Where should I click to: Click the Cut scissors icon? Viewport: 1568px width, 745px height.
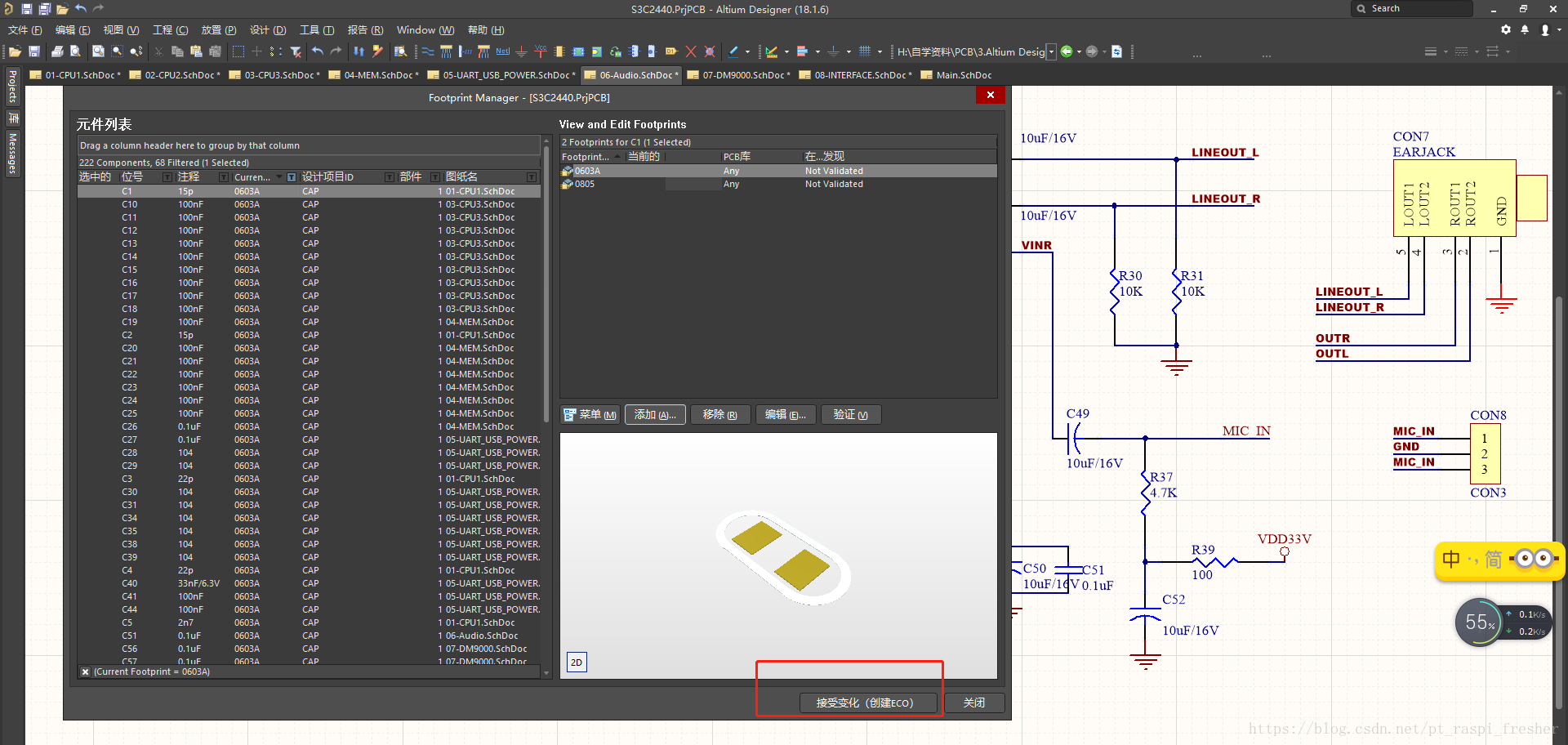(158, 51)
